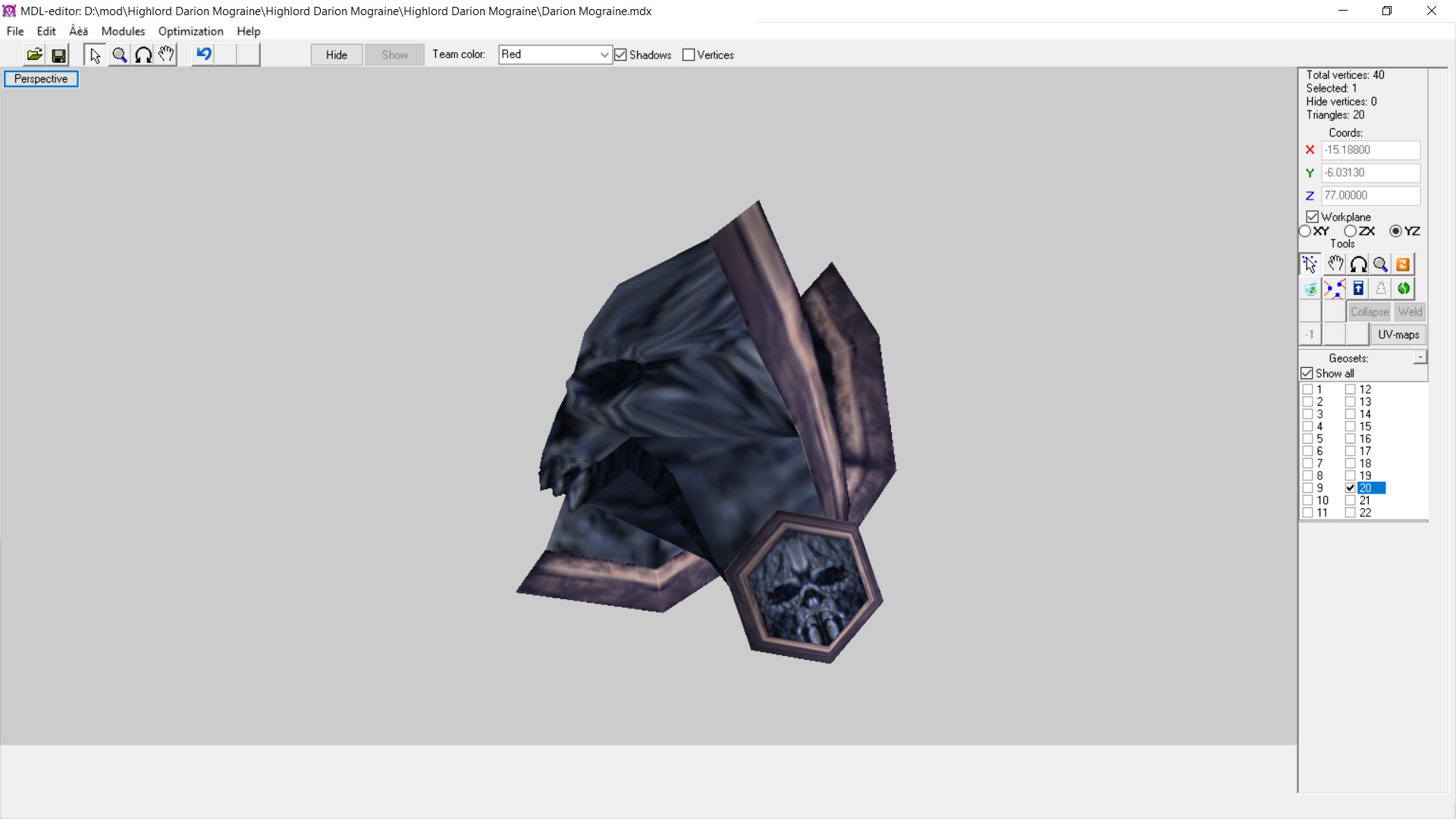Image resolution: width=1456 pixels, height=819 pixels.
Task: Click the Hide button
Action: (337, 55)
